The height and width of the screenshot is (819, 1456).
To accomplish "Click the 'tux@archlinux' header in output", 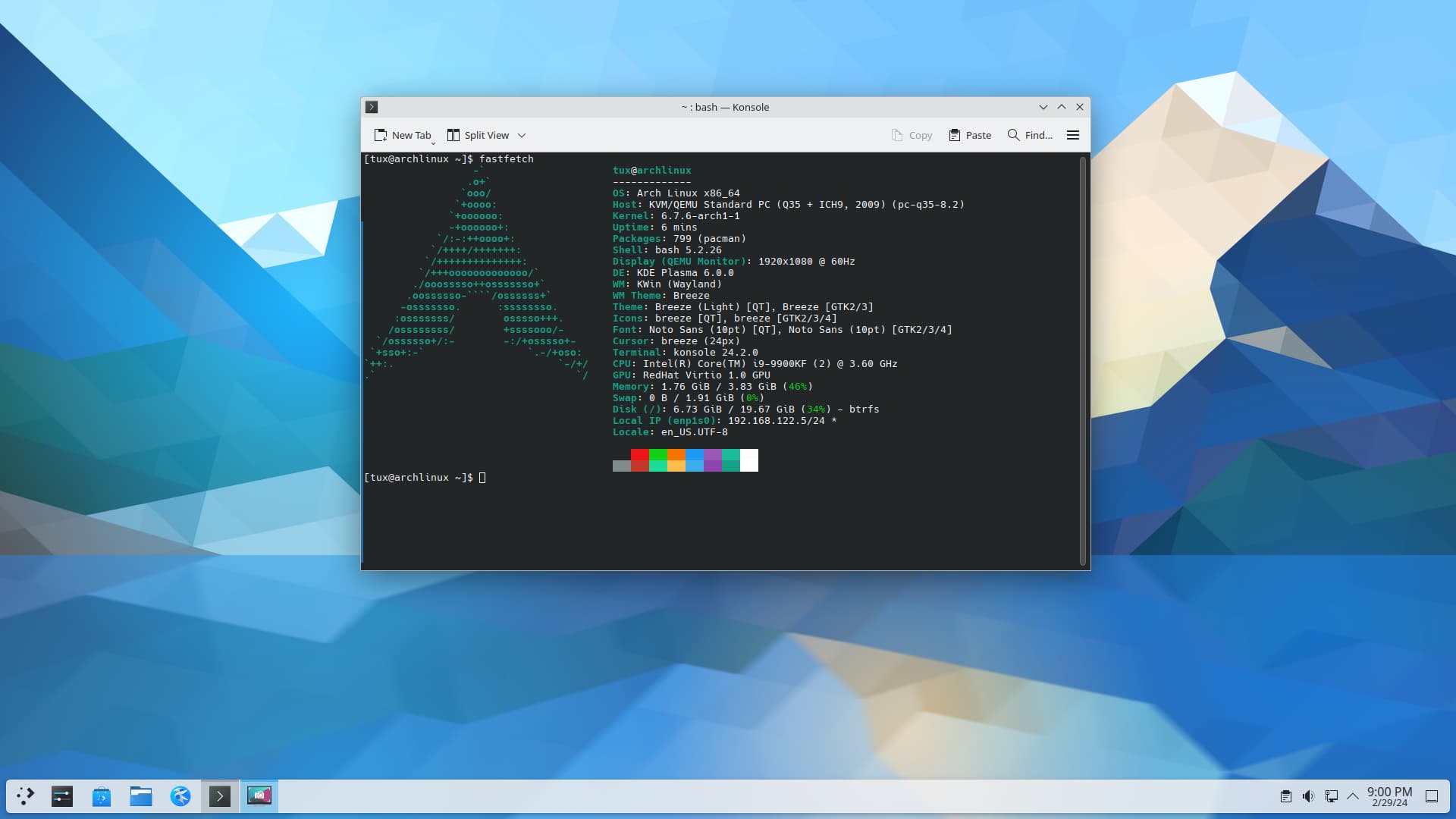I will (652, 171).
